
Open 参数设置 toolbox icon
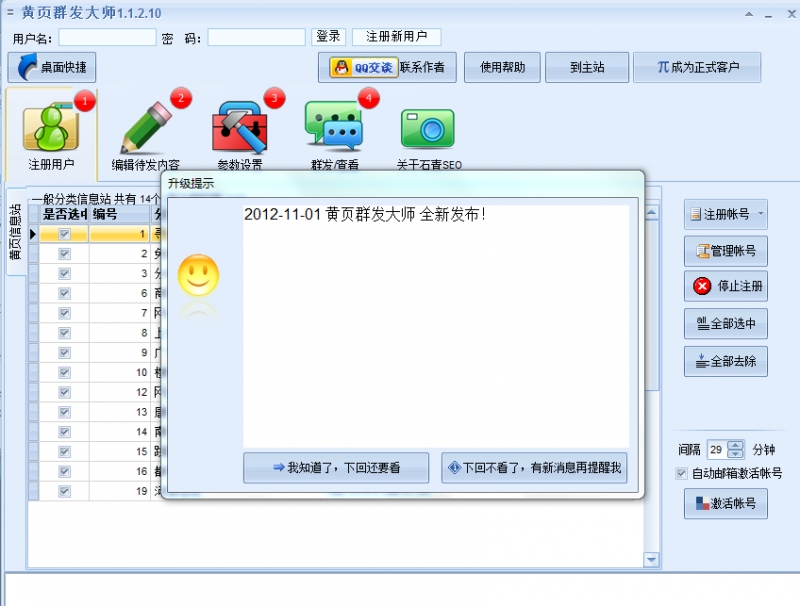point(240,128)
